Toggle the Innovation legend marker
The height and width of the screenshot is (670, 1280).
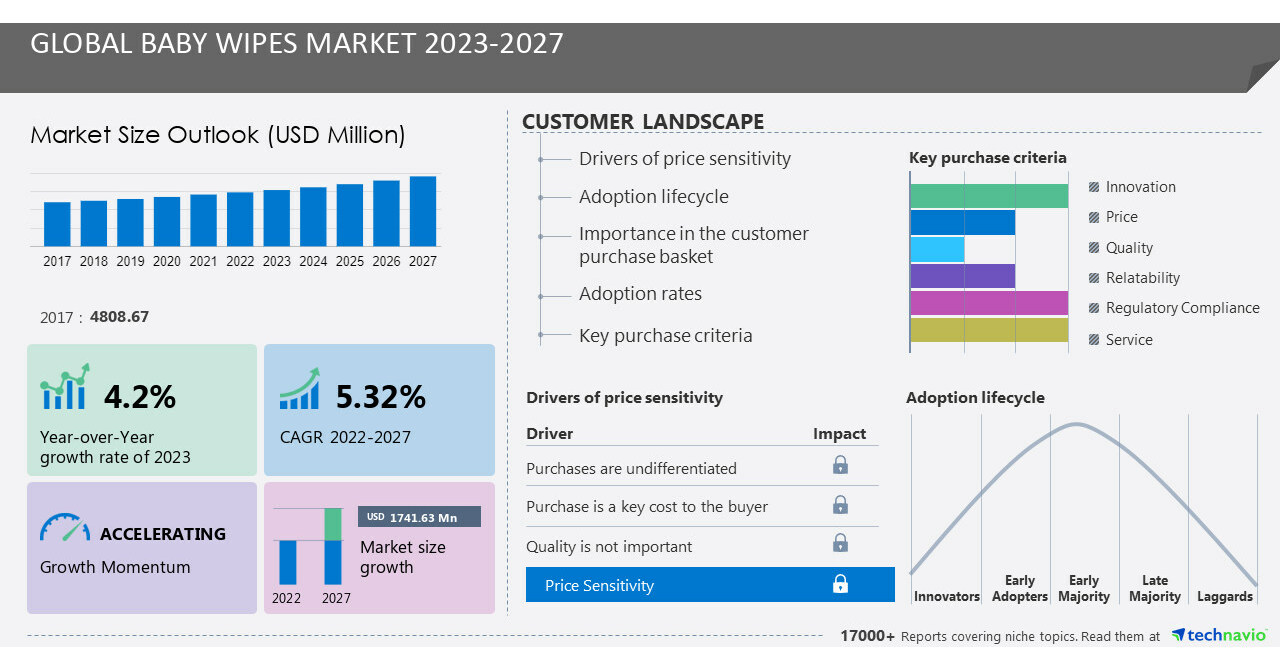coord(1092,186)
